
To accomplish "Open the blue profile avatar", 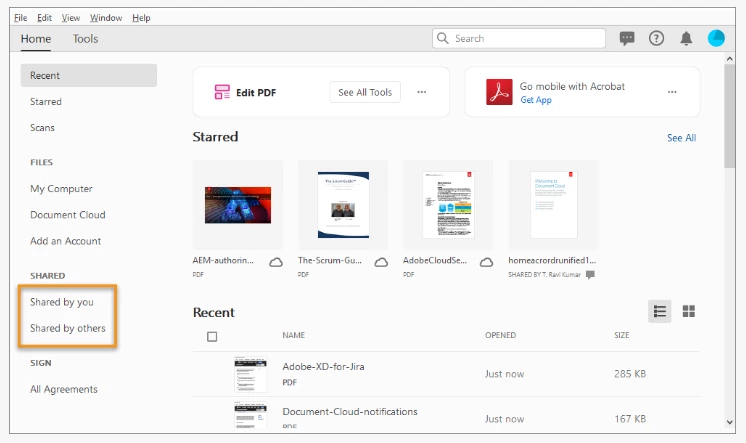I will pyautogui.click(x=716, y=38).
